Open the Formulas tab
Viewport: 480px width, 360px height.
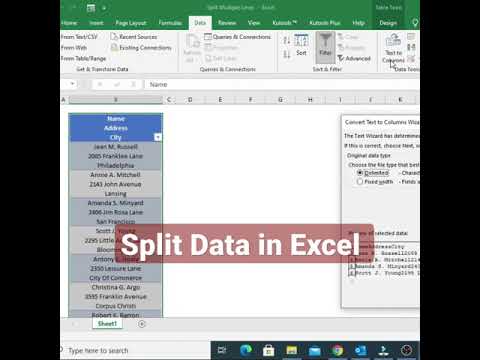tap(170, 23)
